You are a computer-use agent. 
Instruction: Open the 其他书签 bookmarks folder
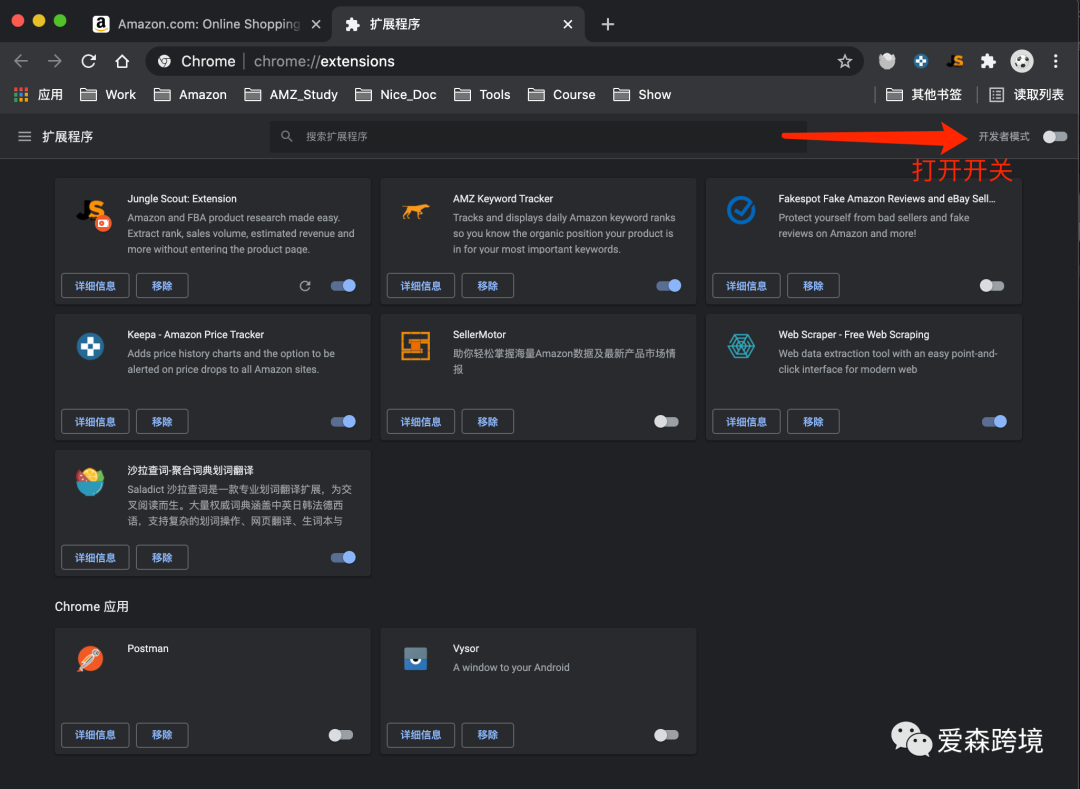[x=924, y=94]
